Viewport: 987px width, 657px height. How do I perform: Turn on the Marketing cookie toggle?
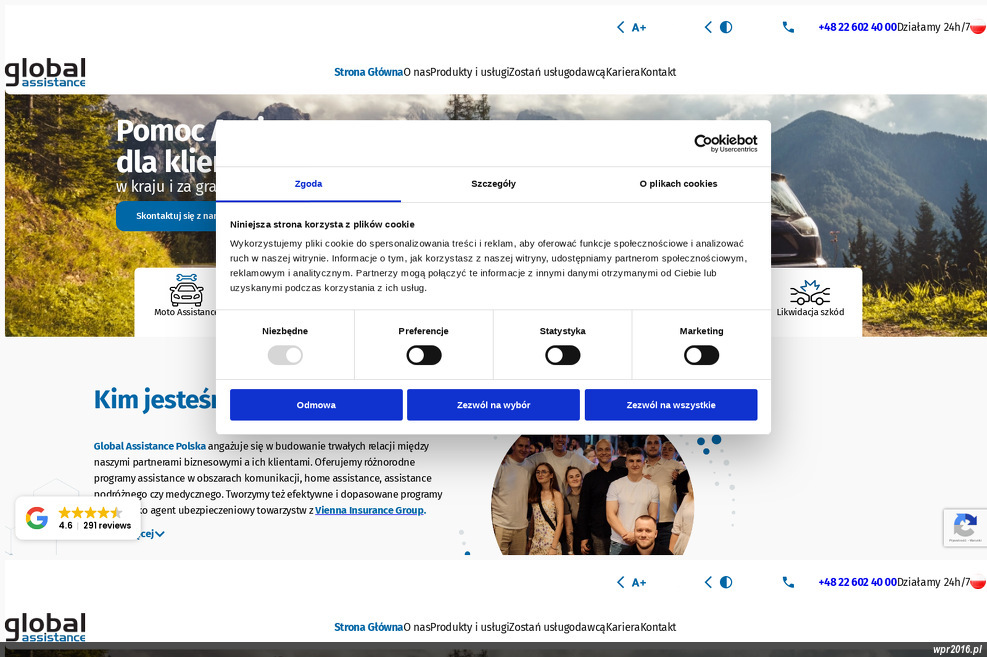pos(701,355)
